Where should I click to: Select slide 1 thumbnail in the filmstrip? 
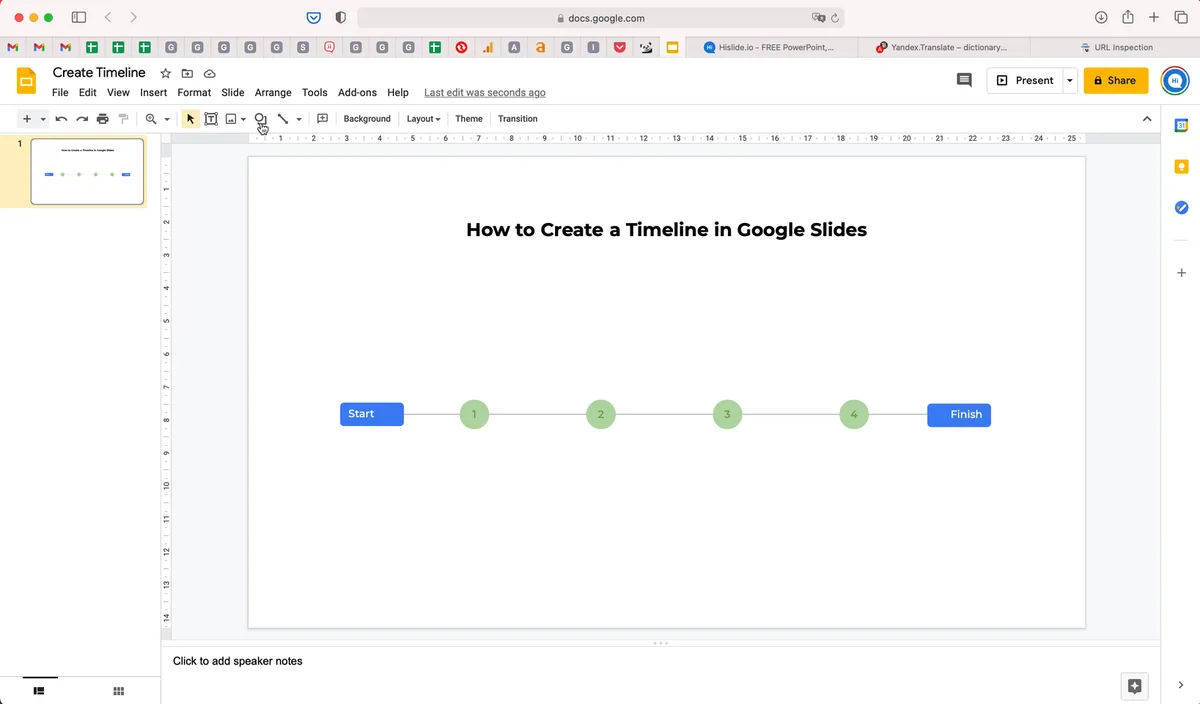pyautogui.click(x=87, y=171)
